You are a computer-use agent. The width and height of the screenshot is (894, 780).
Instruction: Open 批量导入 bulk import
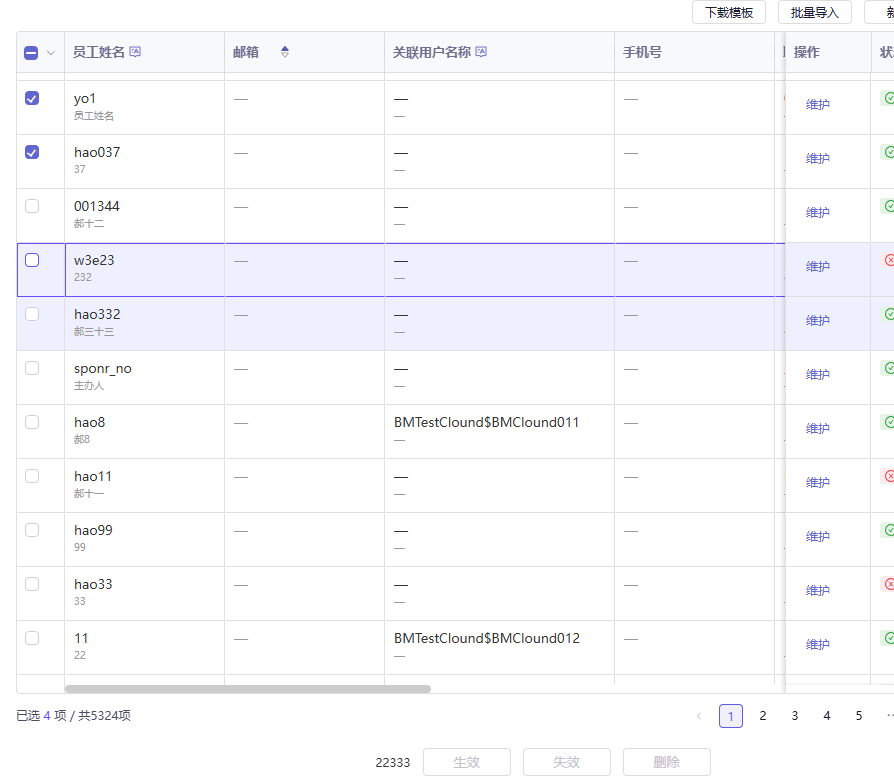814,12
